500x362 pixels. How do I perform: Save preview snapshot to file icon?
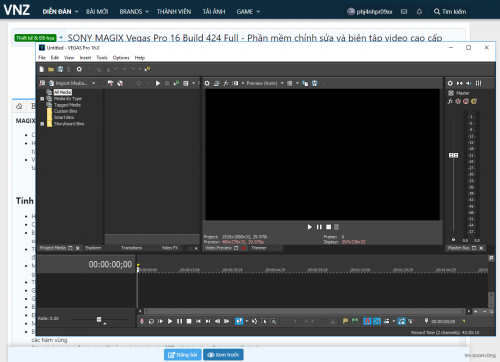click(x=314, y=83)
